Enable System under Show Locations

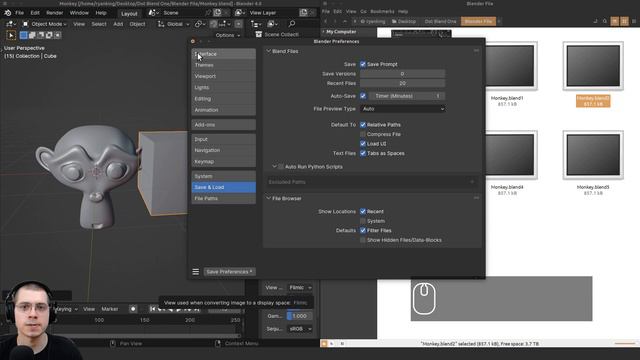click(x=363, y=221)
